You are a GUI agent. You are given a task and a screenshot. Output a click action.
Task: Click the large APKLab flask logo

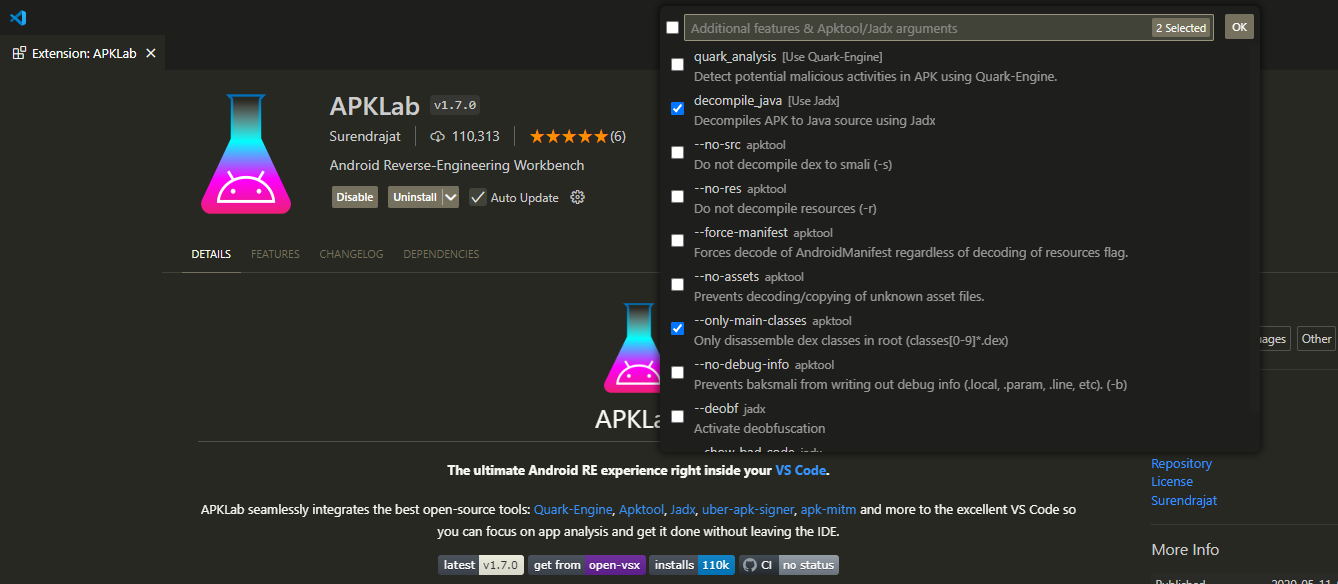point(246,154)
